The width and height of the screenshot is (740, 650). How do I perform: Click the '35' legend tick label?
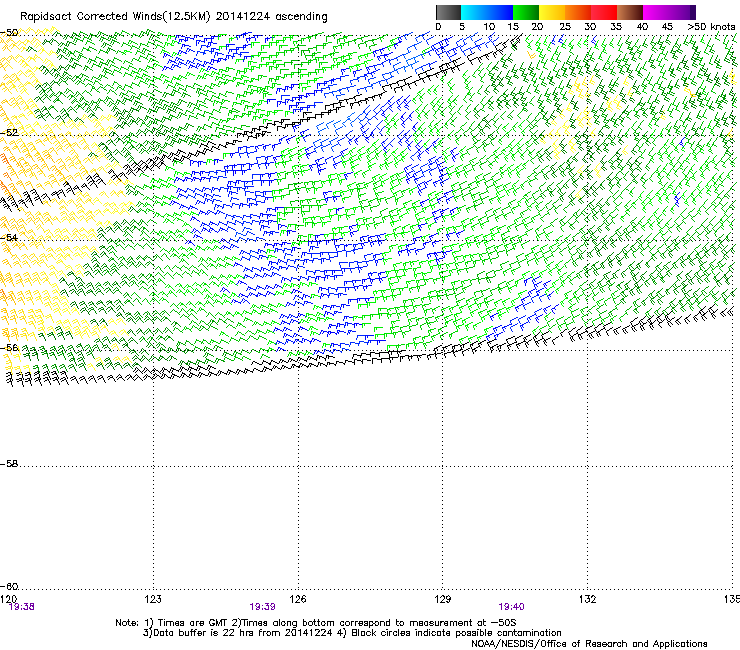(x=616, y=27)
